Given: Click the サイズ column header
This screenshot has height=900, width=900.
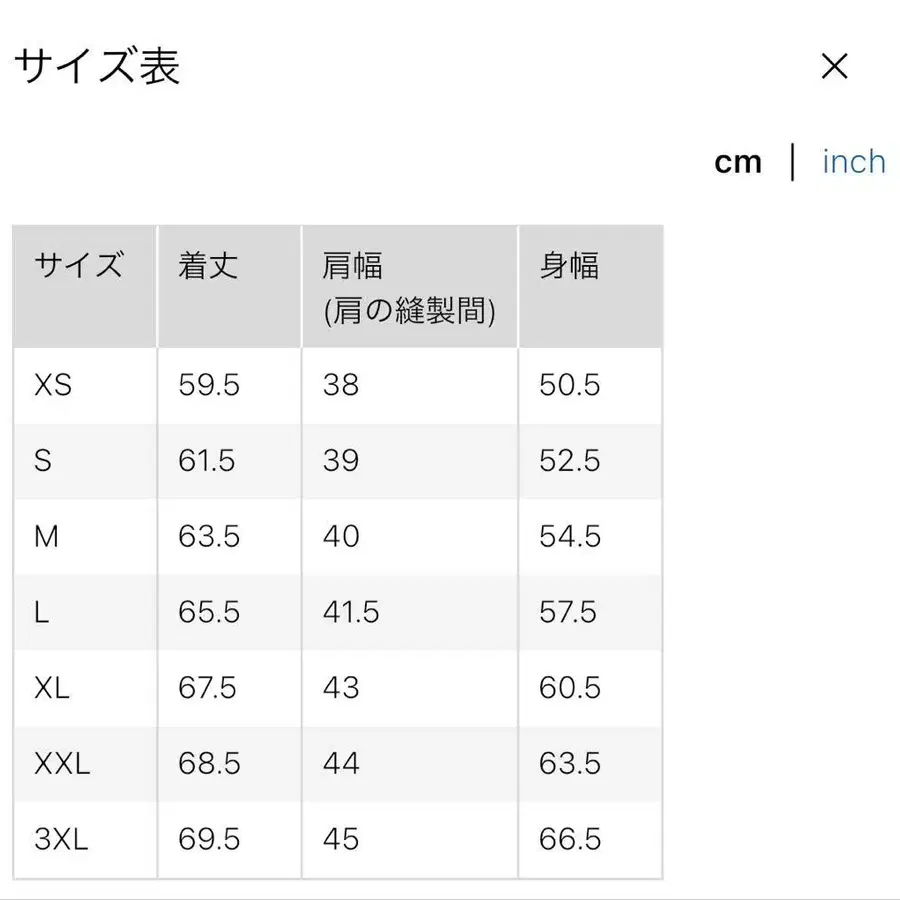Looking at the screenshot, I should [x=80, y=266].
